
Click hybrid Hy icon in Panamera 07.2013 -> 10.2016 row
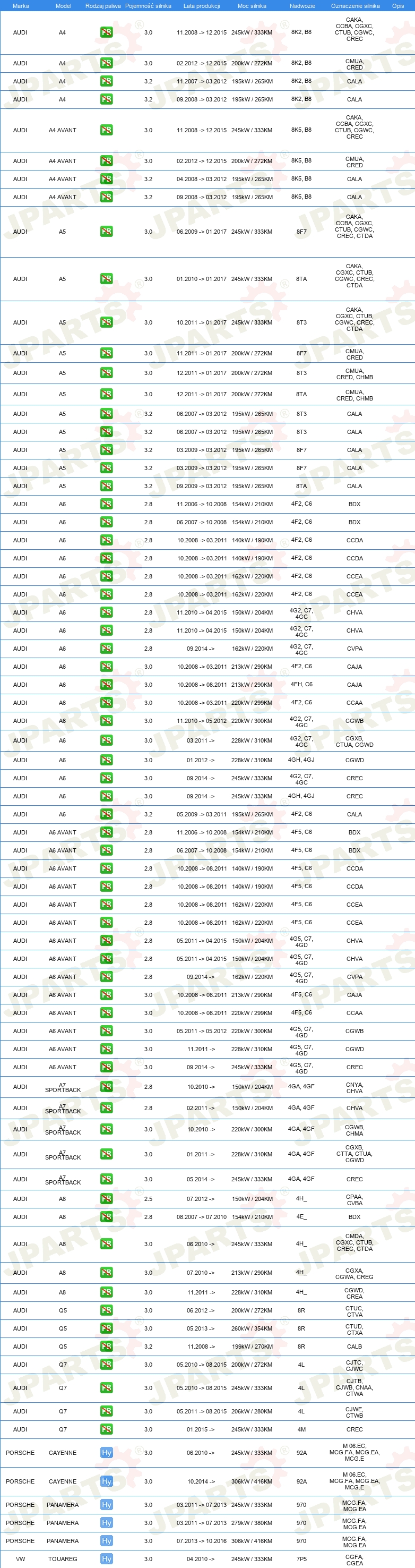(107, 1541)
